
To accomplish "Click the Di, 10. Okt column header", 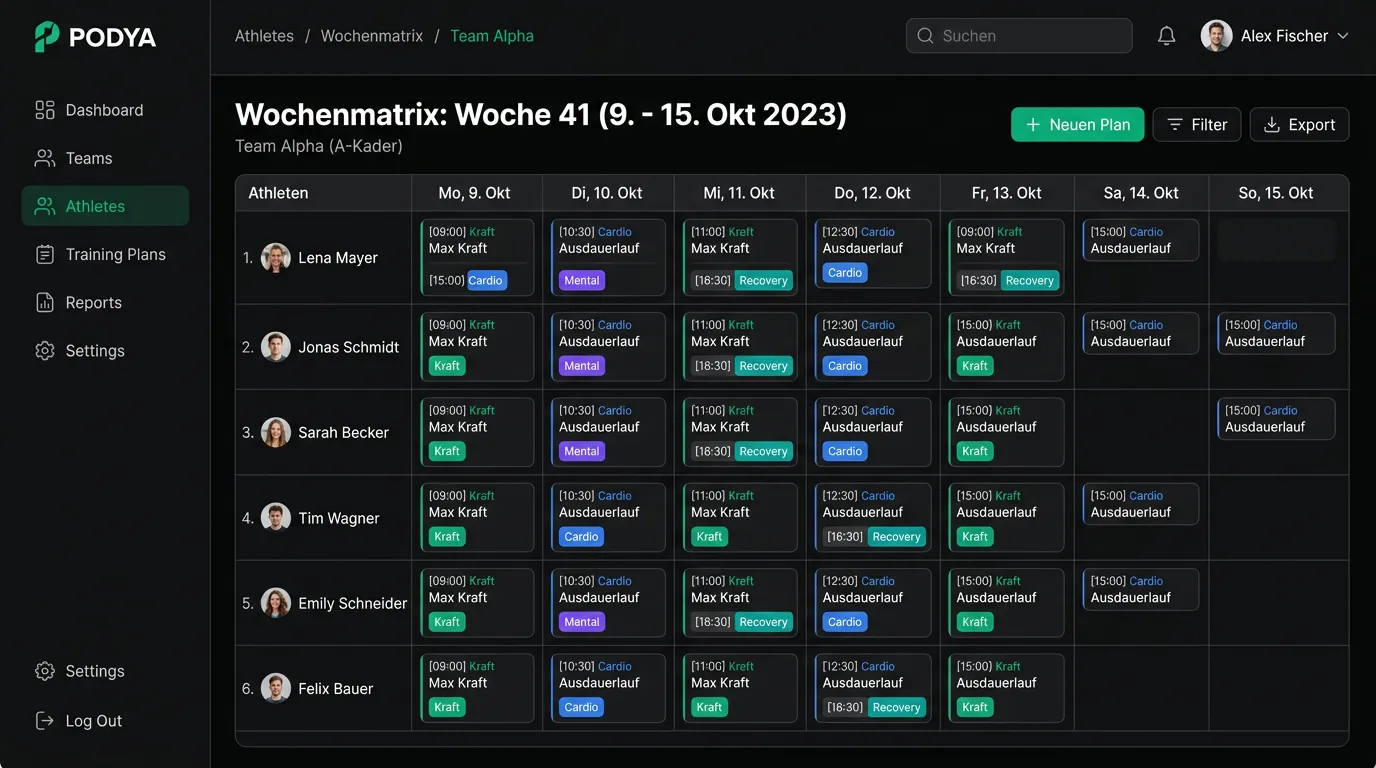I will (607, 193).
